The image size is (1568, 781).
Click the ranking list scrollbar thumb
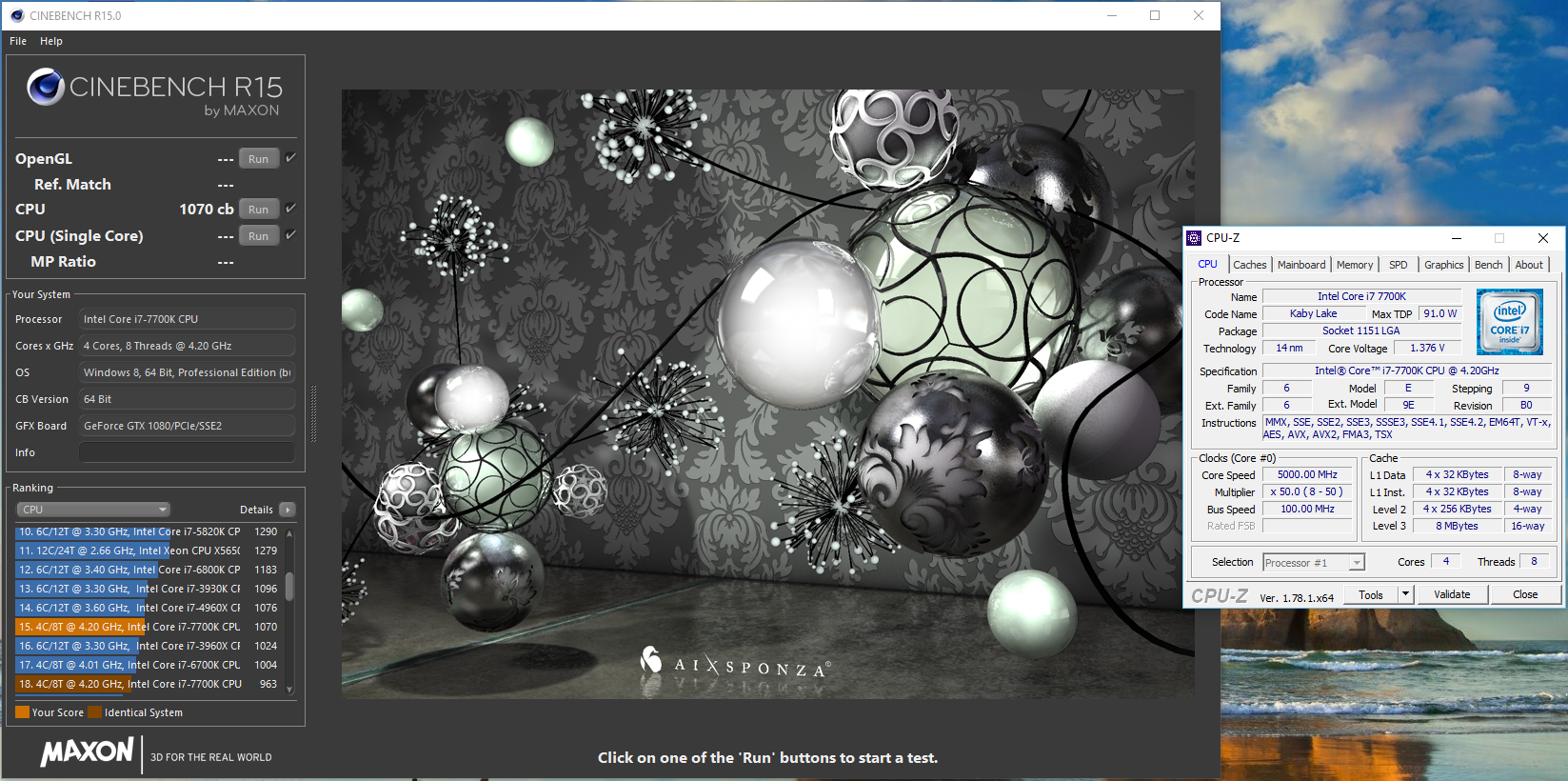[289, 586]
